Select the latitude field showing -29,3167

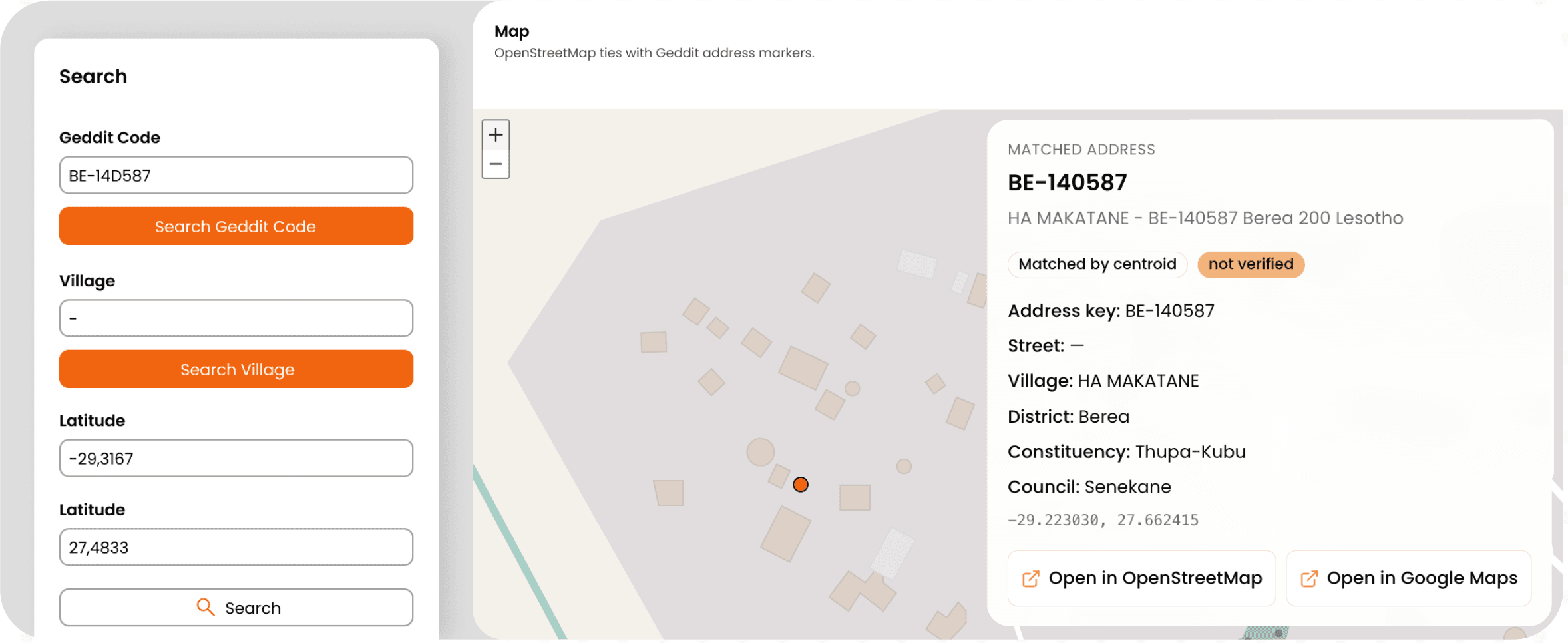236,458
